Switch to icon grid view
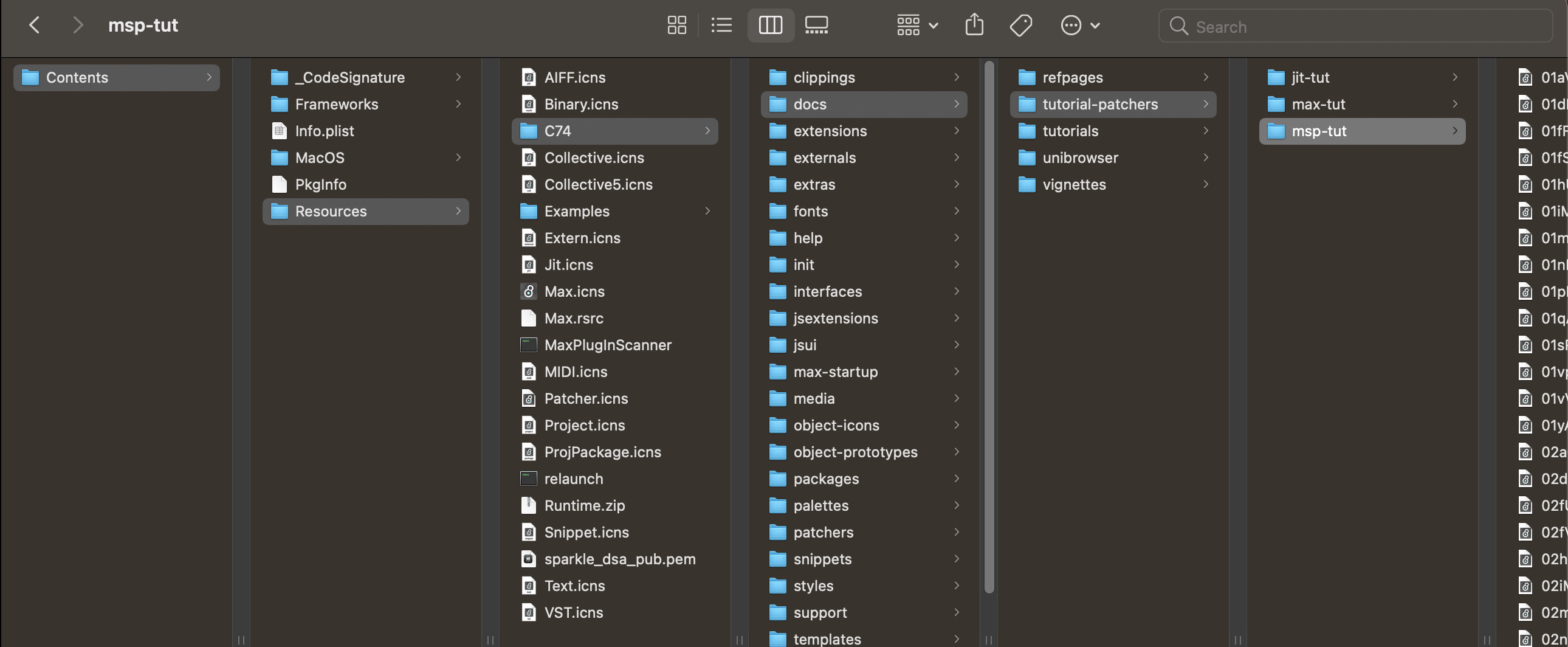Image resolution: width=1568 pixels, height=647 pixels. pos(677,26)
